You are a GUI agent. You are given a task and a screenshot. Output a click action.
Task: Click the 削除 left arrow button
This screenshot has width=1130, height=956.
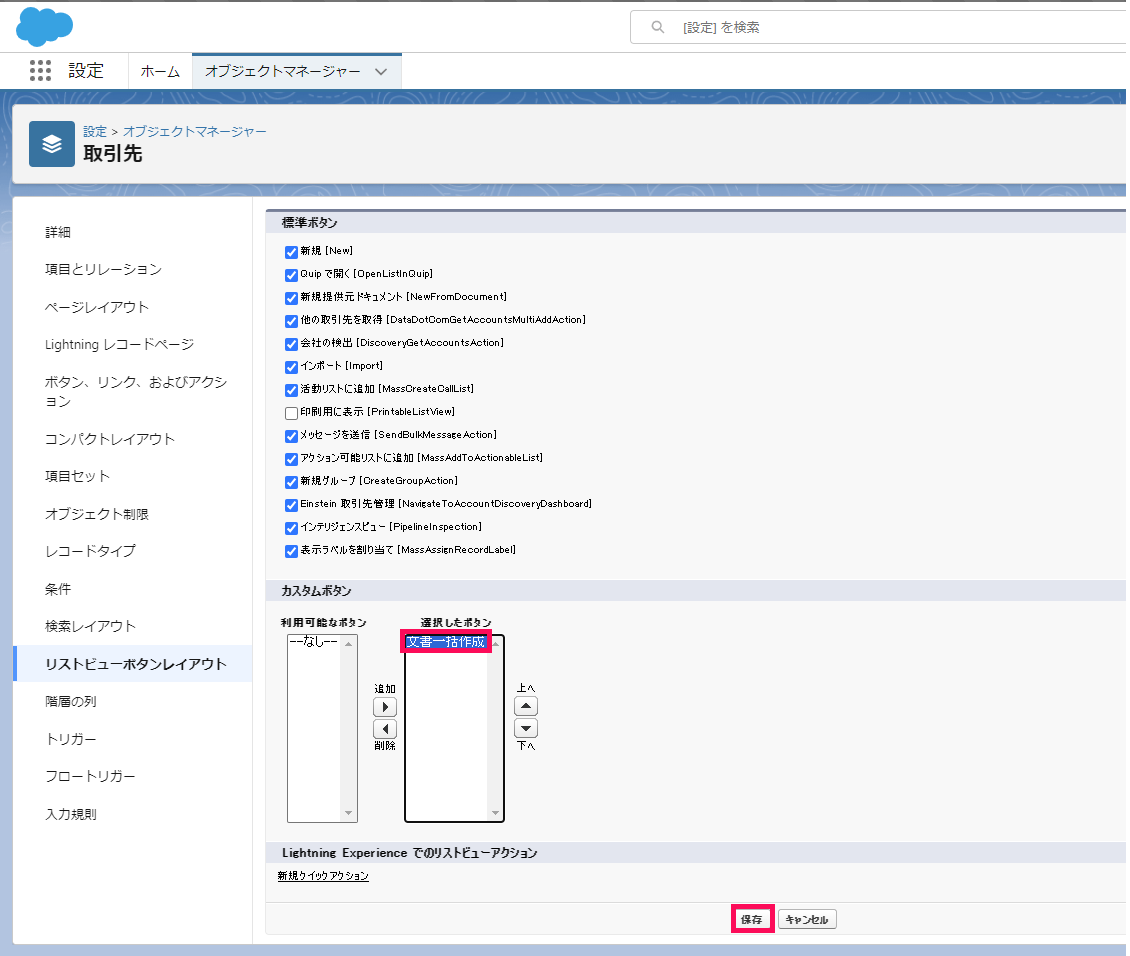tap(385, 728)
